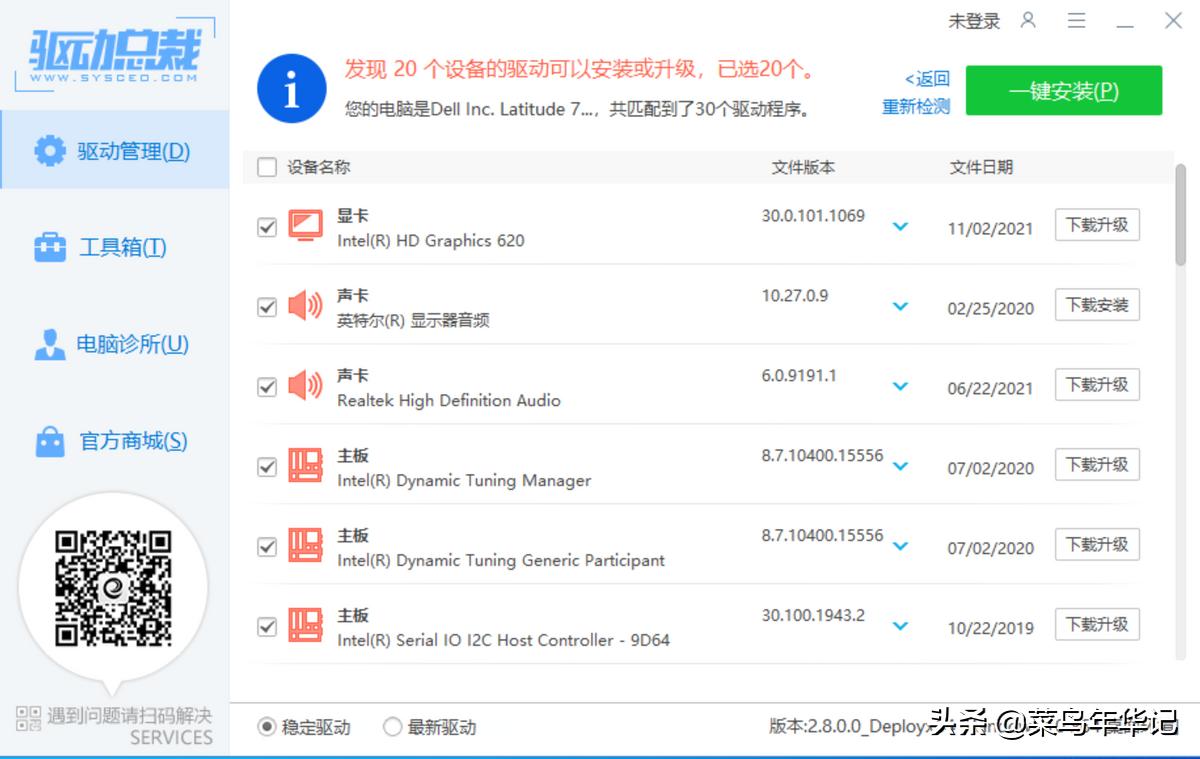Click the 重新检测 link to rescan drivers
1200x759 pixels.
pyautogui.click(x=916, y=104)
